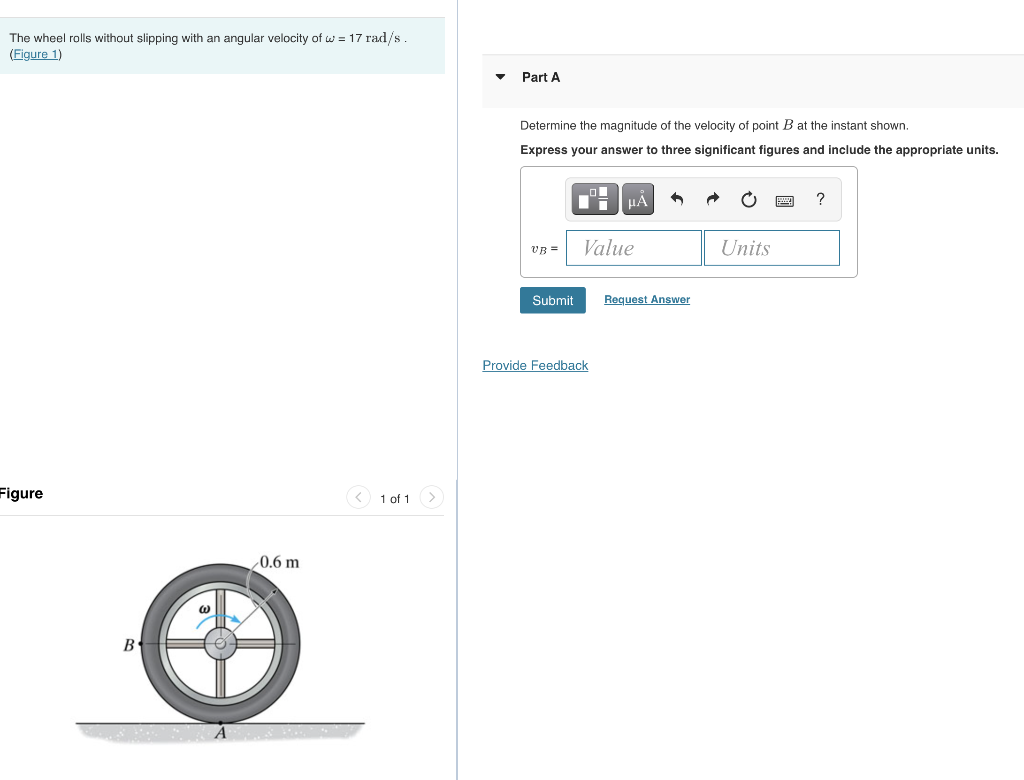Click the ω label on the wheel figure
Screen dimensions: 1024x780
[204, 609]
